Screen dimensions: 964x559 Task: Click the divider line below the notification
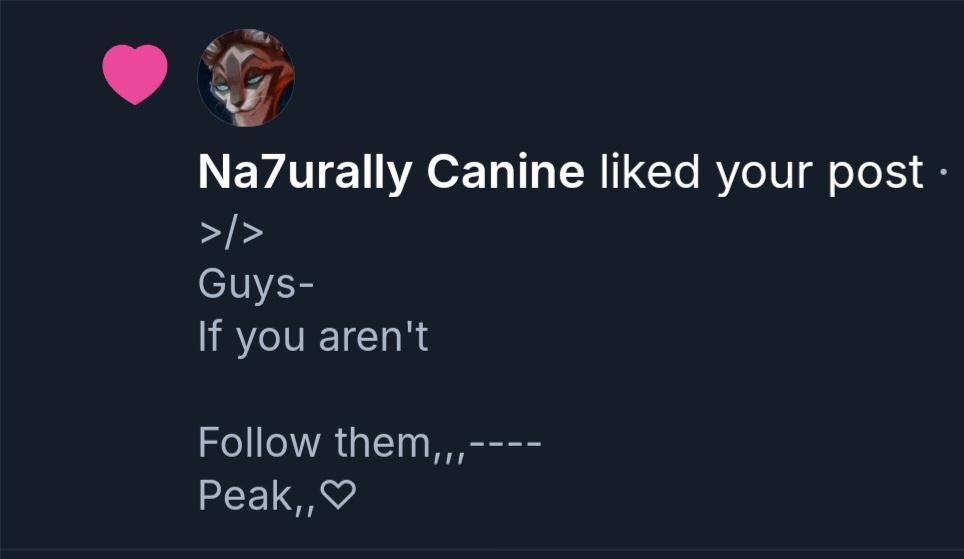pyautogui.click(x=482, y=549)
